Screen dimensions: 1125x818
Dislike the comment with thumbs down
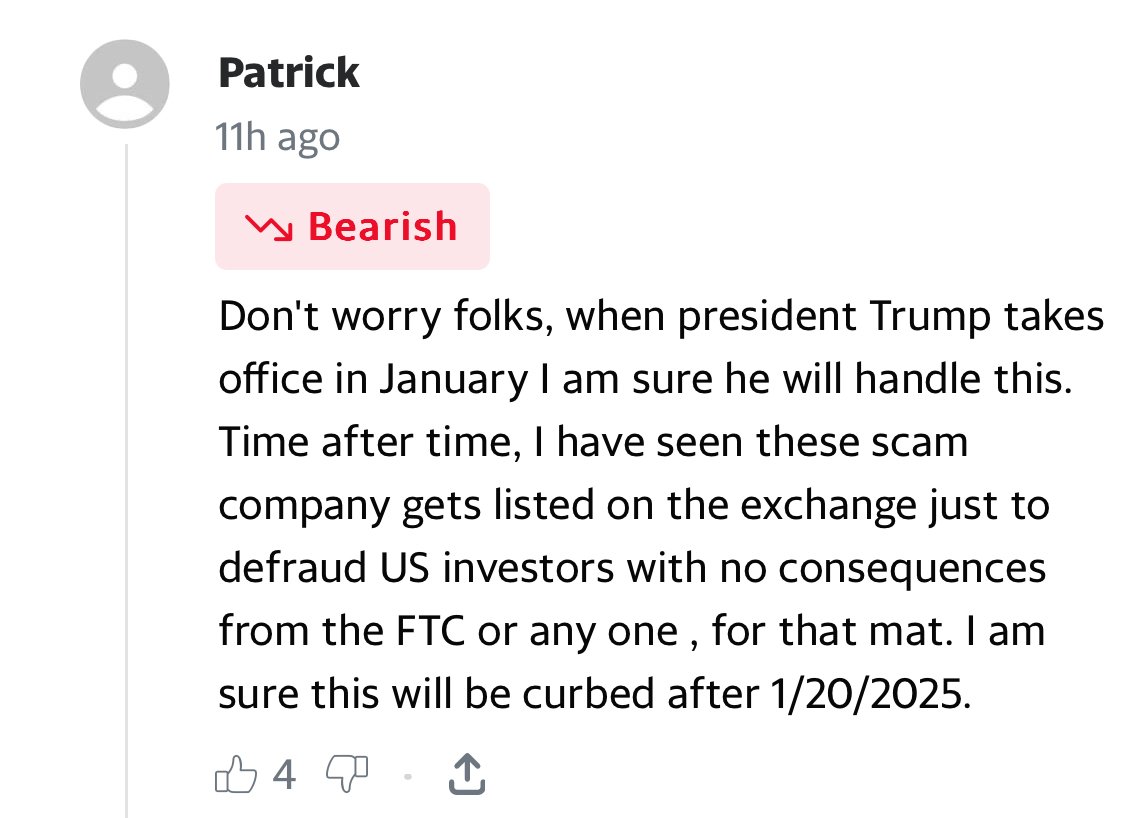tap(347, 772)
